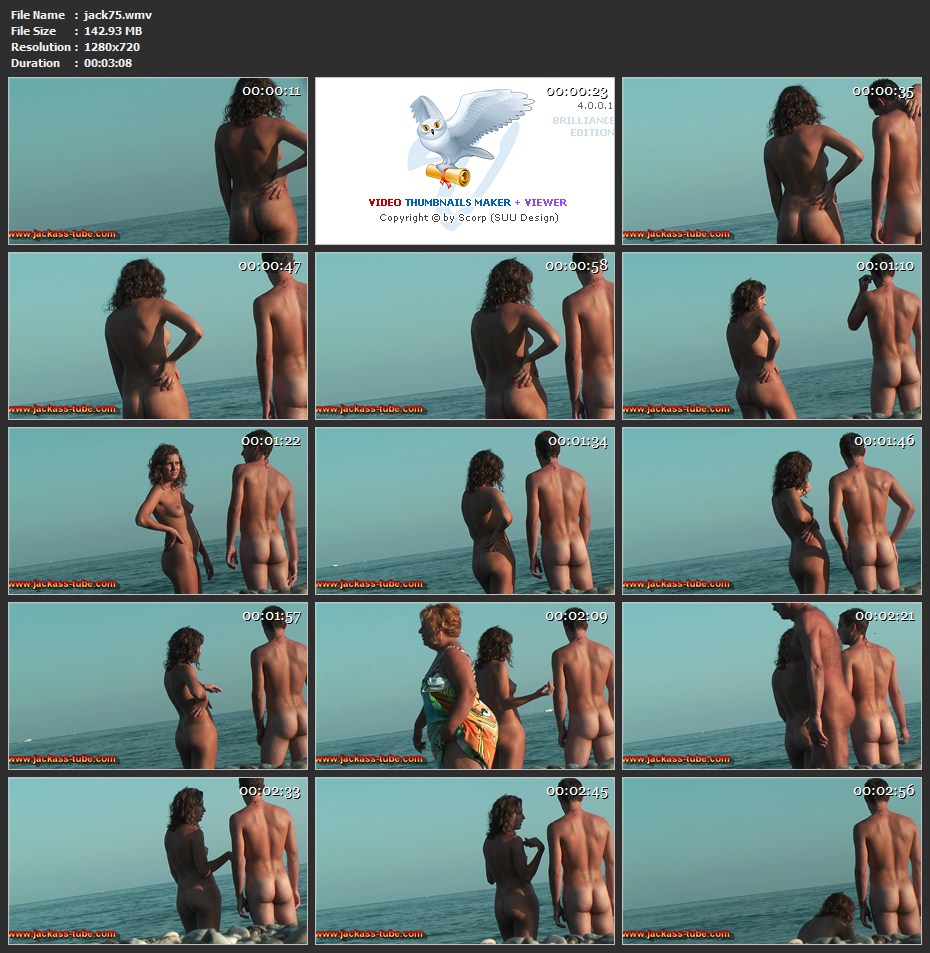Click the frame marked 00:02:21
Image resolution: width=930 pixels, height=953 pixels.
[771, 686]
